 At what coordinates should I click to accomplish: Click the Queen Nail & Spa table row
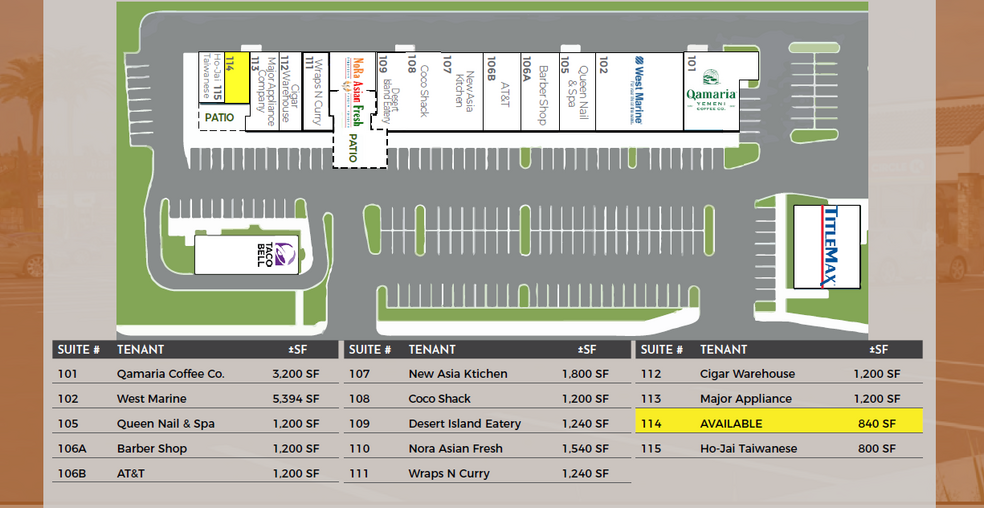click(x=195, y=423)
